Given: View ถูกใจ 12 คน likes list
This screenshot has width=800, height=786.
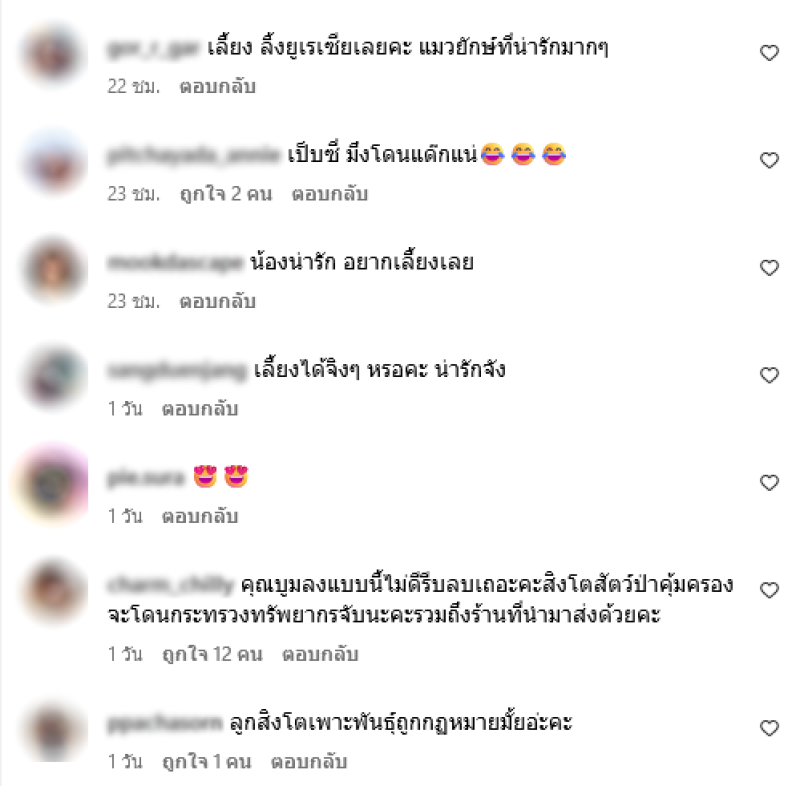Looking at the screenshot, I should click(212, 654).
